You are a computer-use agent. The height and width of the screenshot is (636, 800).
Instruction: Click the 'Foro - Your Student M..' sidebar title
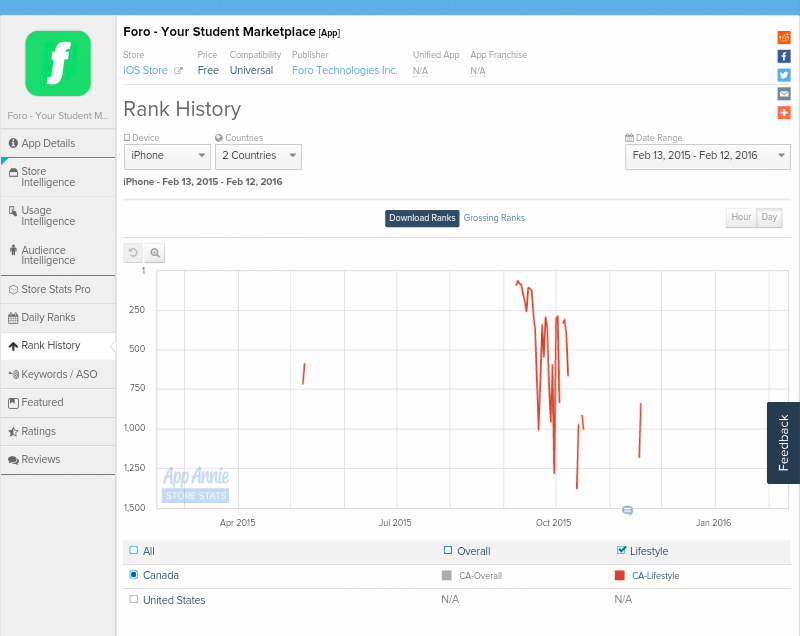[58, 116]
